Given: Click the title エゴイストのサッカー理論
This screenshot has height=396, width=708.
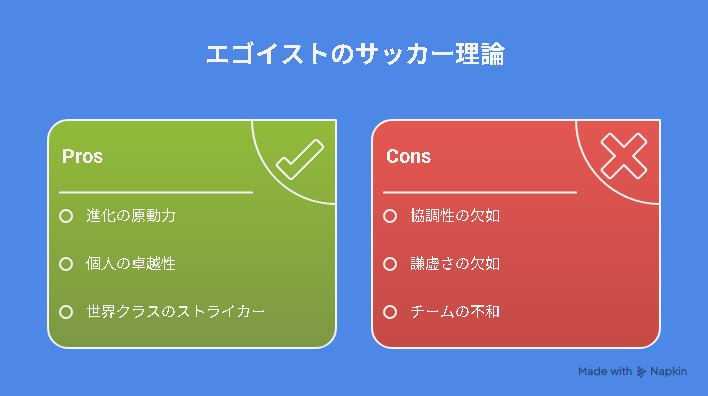Looking at the screenshot, I should click(355, 54).
